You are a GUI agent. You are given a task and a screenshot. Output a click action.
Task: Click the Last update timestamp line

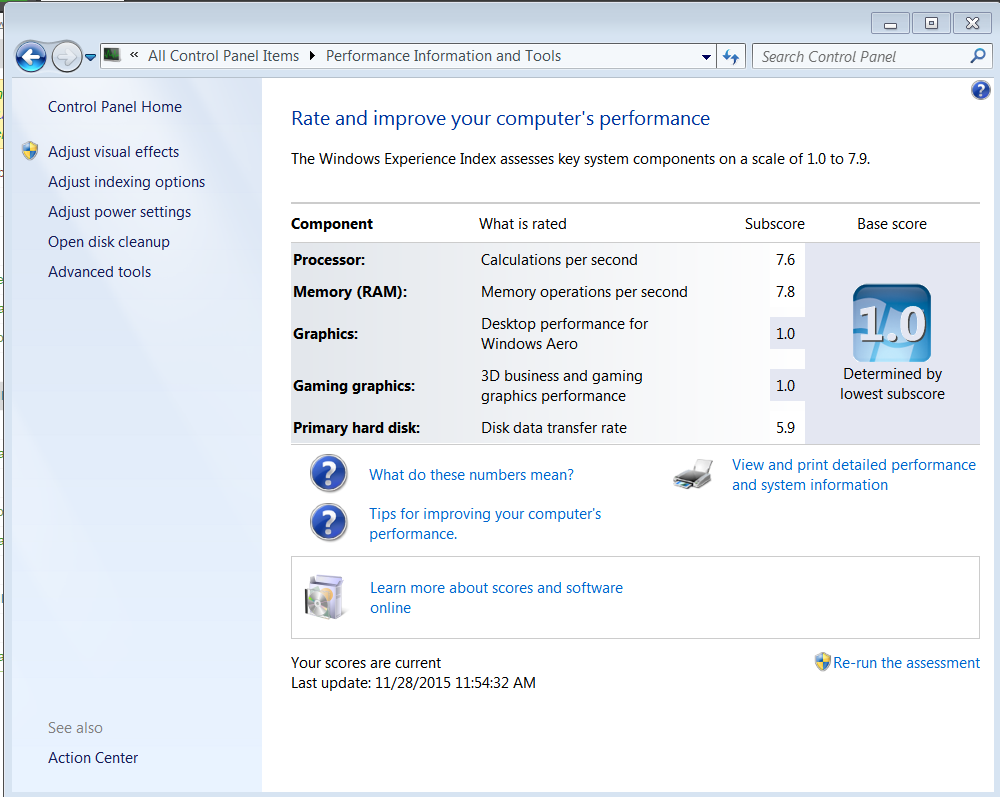pos(413,683)
